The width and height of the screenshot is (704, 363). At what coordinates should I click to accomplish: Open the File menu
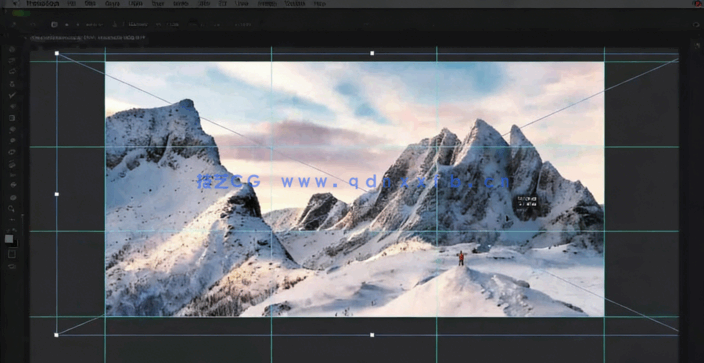pos(71,3)
